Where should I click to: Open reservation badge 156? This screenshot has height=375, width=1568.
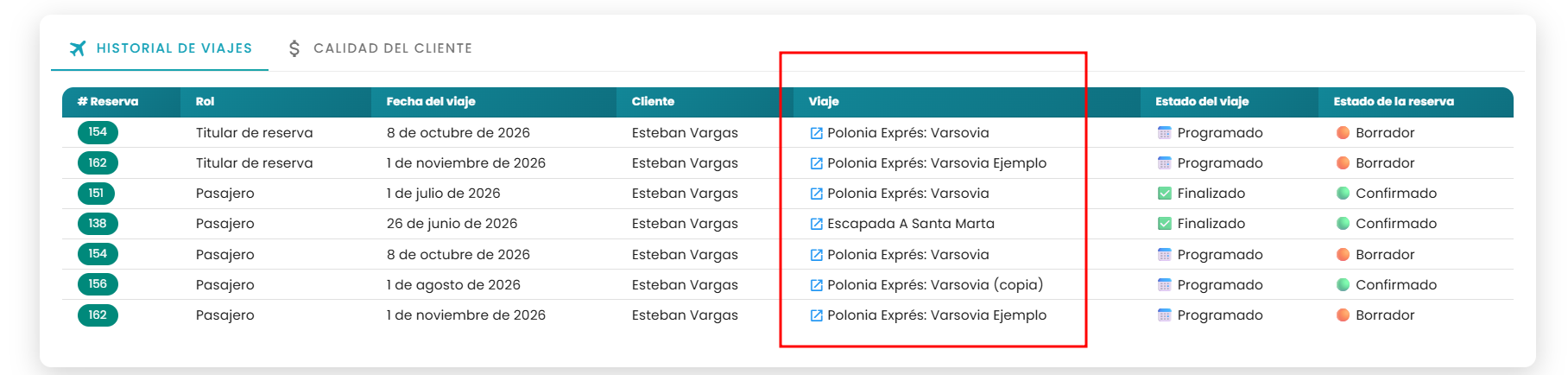pos(98,284)
